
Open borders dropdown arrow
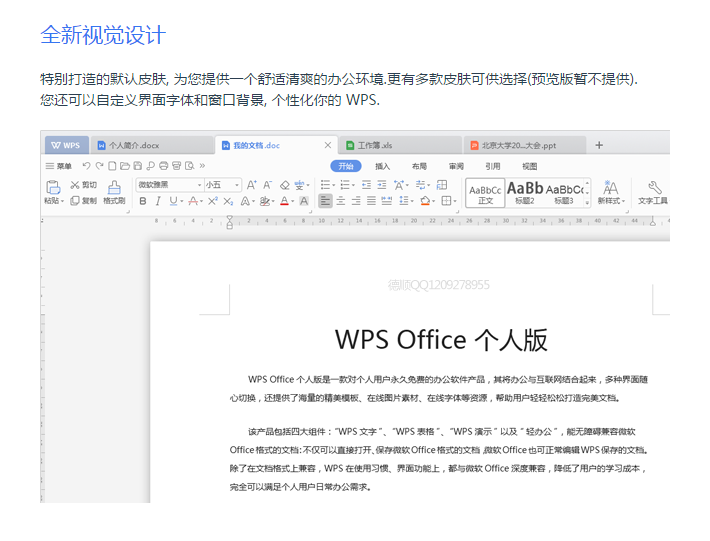coord(455,201)
